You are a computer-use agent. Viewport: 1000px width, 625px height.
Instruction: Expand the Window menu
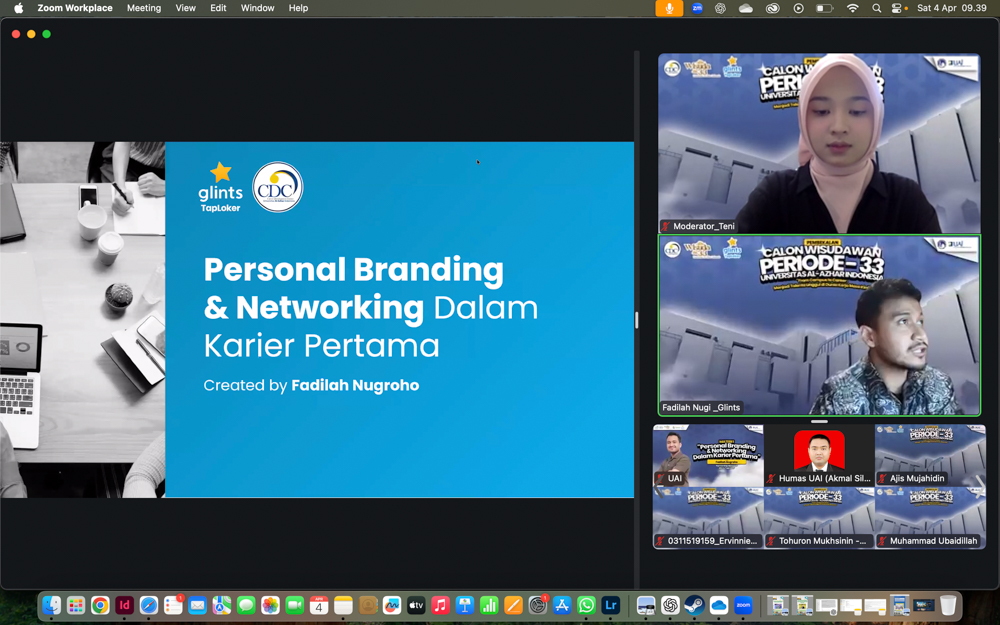[257, 8]
